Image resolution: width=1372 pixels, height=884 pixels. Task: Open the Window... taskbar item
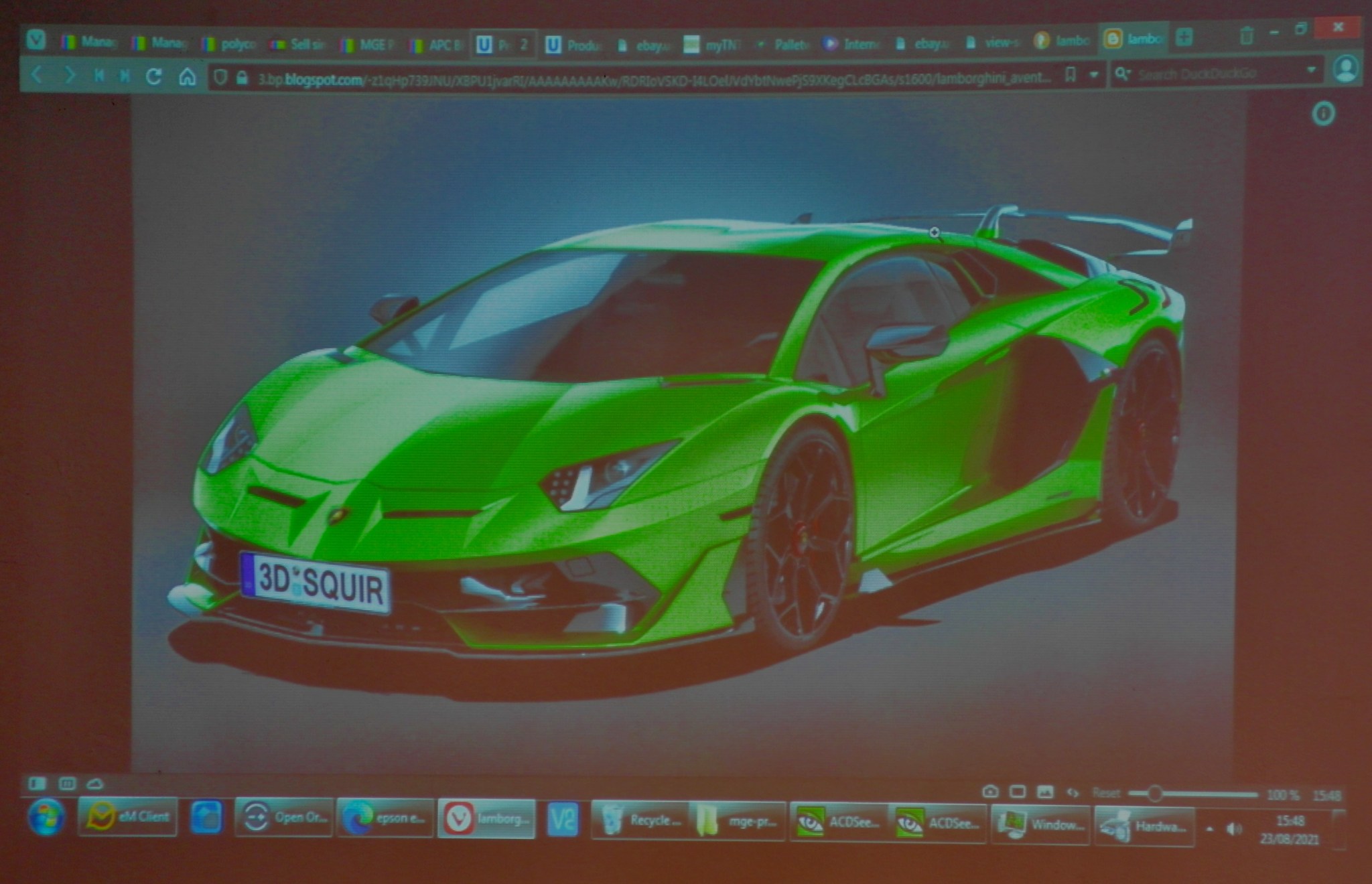coord(1040,825)
